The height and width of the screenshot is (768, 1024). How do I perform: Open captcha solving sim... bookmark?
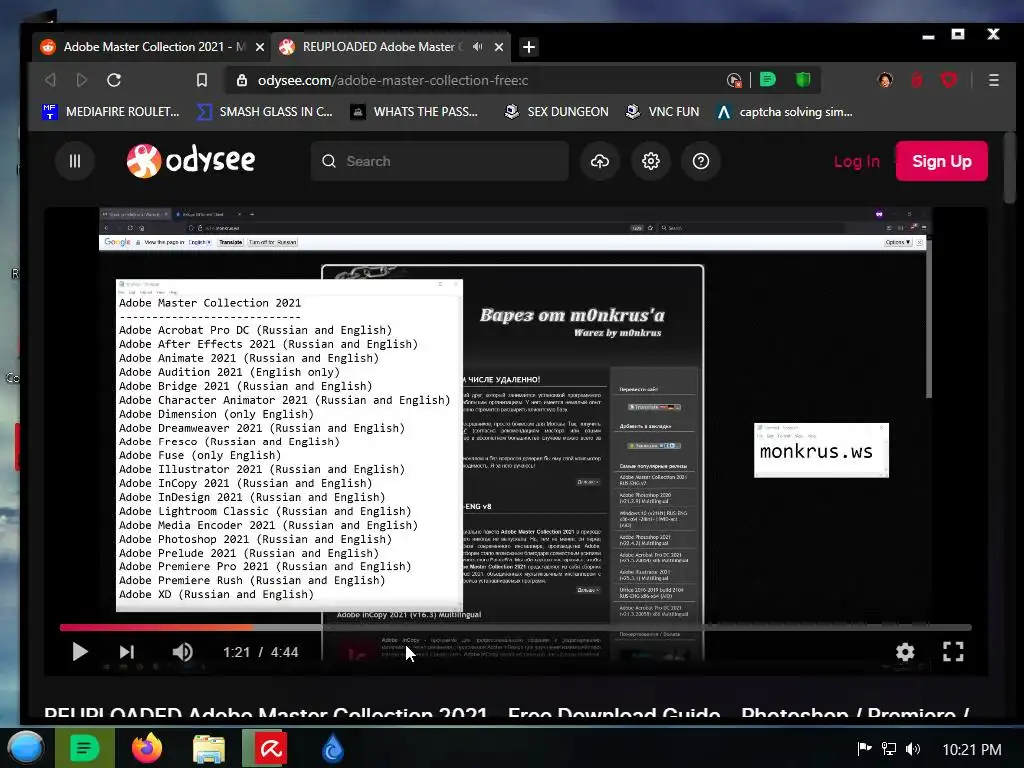[x=784, y=112]
